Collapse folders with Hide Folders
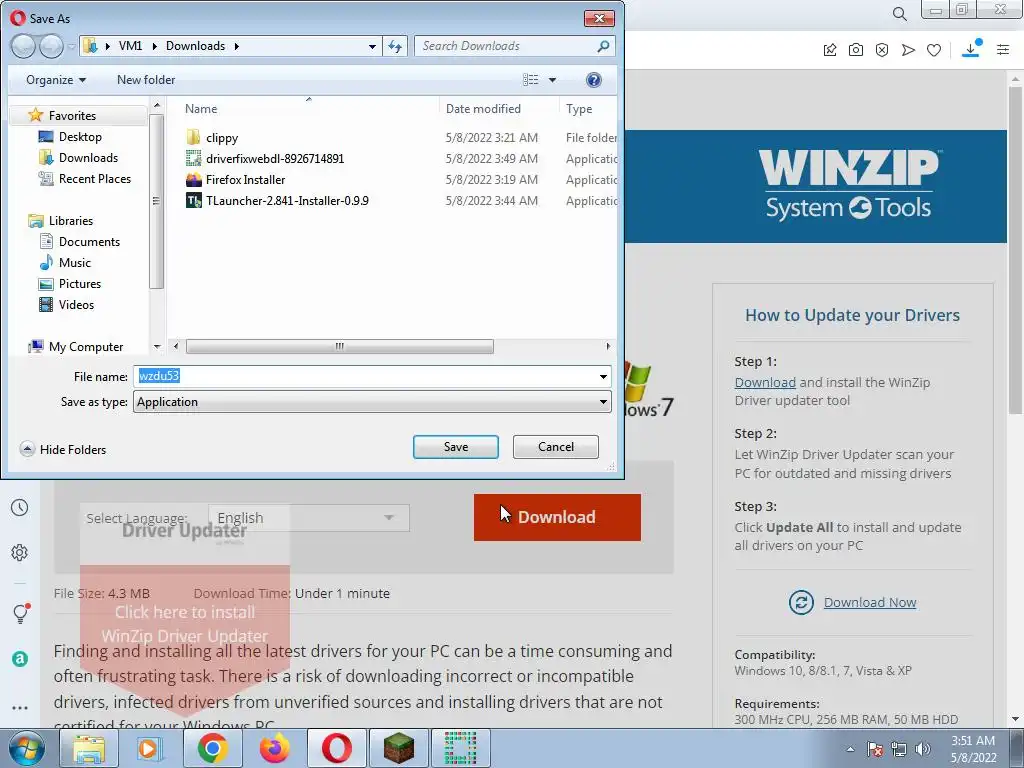This screenshot has width=1024, height=768. point(63,449)
